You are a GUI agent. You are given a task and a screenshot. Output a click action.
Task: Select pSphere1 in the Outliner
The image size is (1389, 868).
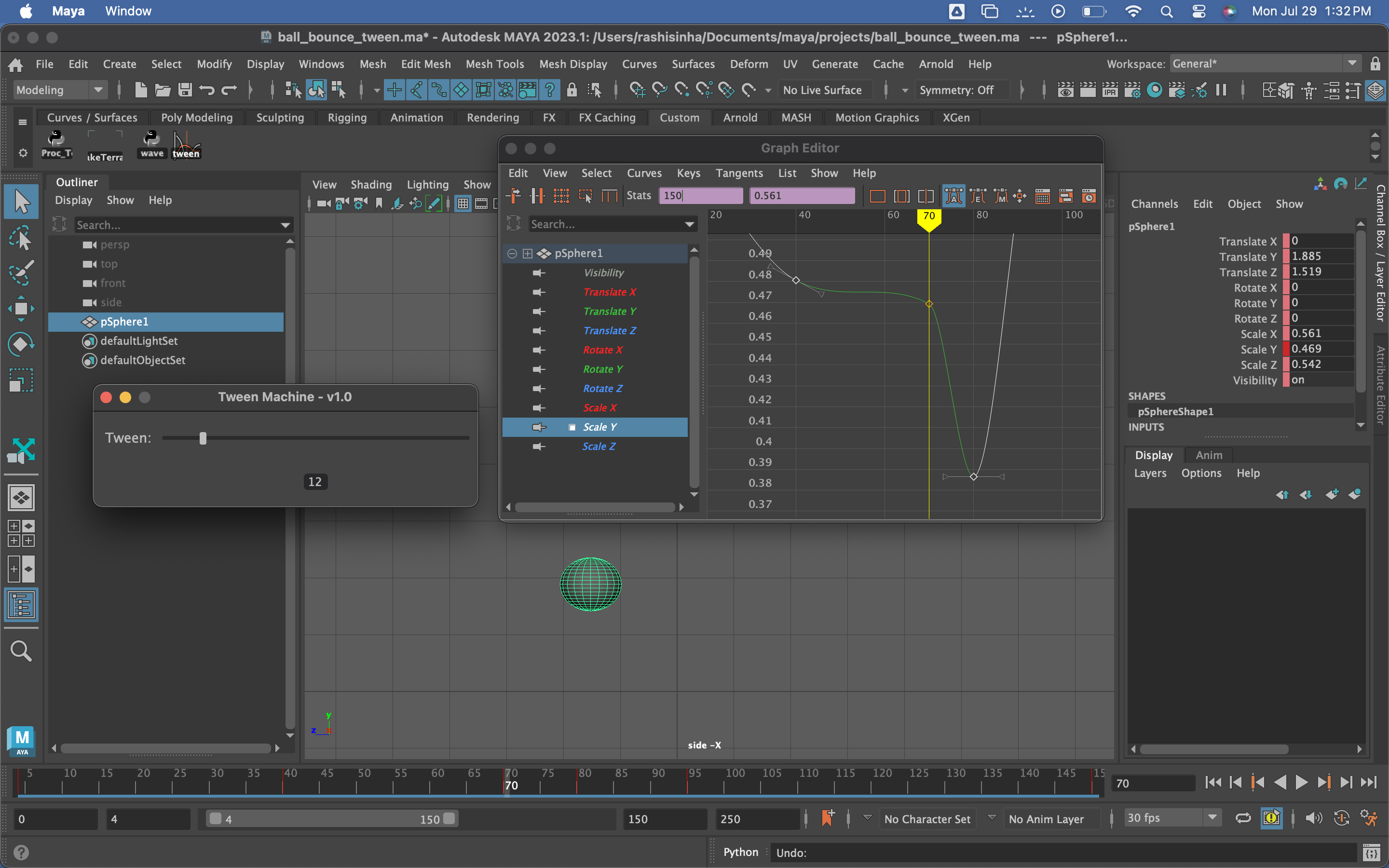click(x=166, y=322)
